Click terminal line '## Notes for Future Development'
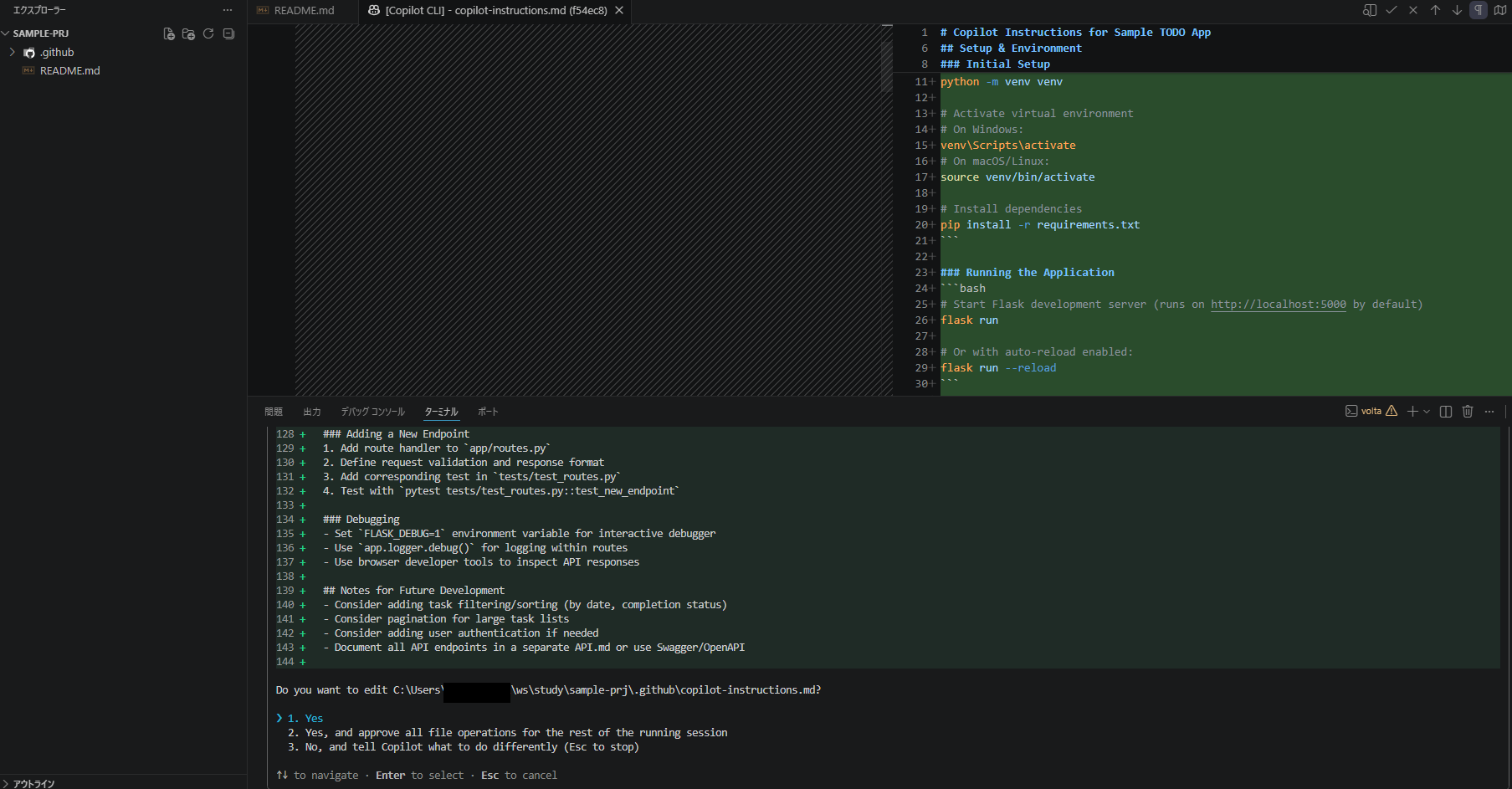Image resolution: width=1512 pixels, height=789 pixels. click(x=414, y=591)
